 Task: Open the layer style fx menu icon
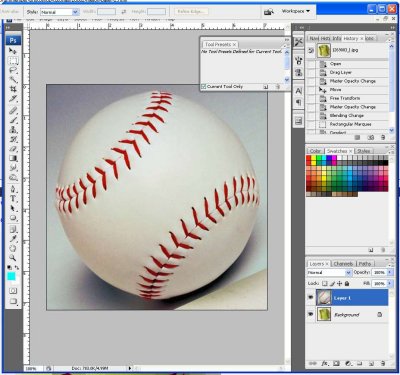(324, 364)
